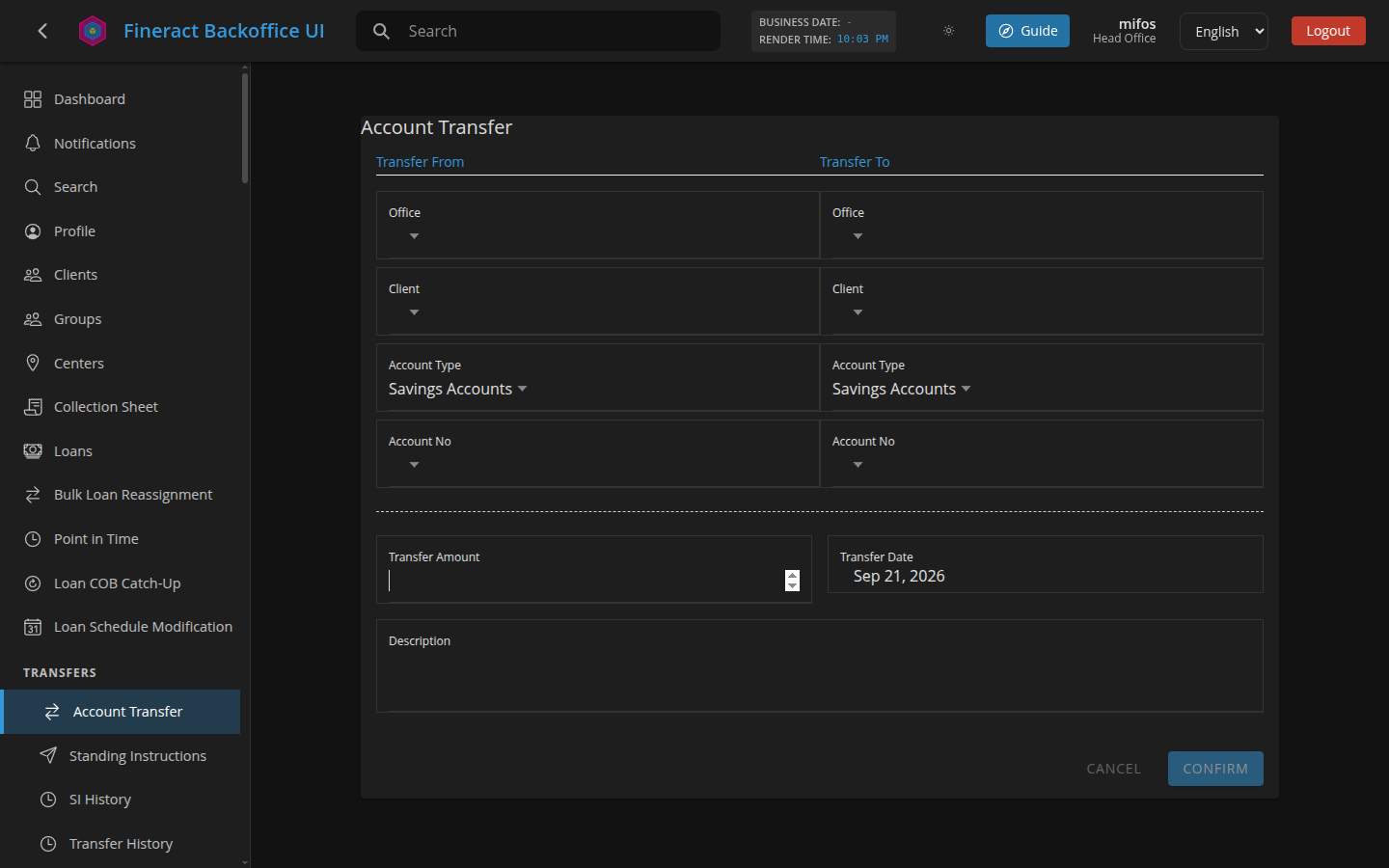The image size is (1389, 868).
Task: Toggle the light/dark theme sun icon
Action: click(949, 31)
